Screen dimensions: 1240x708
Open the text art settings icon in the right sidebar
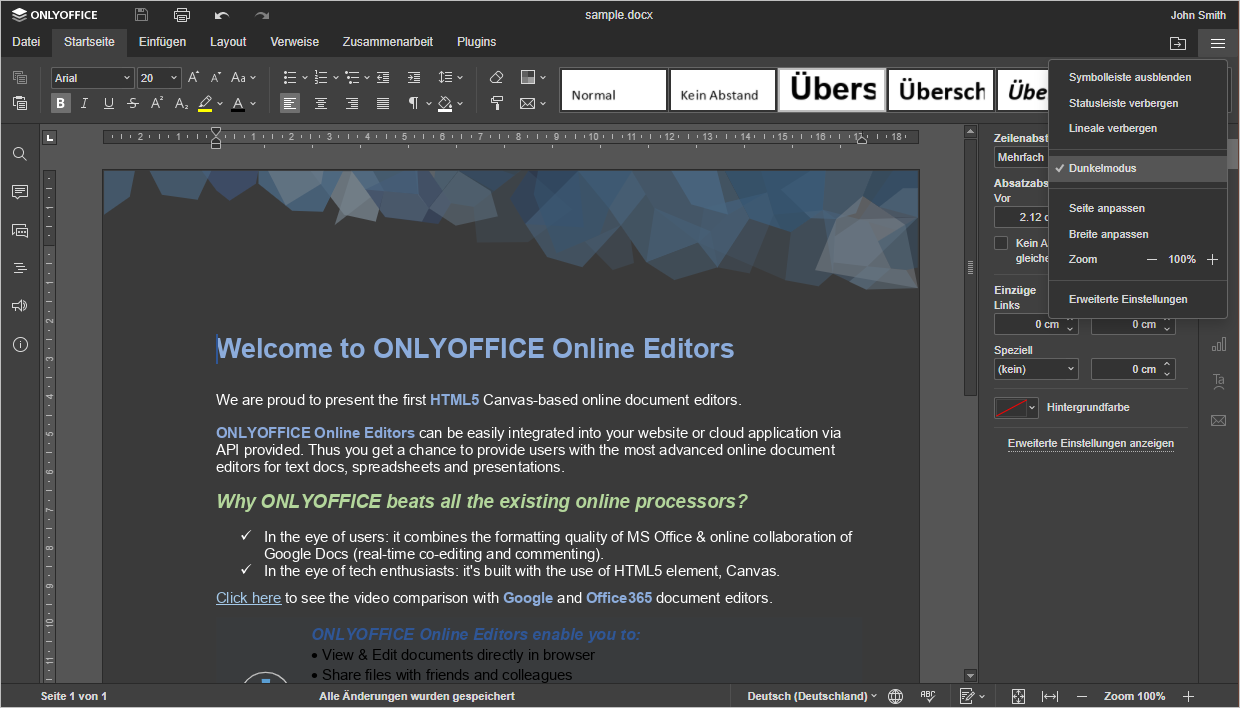1219,382
